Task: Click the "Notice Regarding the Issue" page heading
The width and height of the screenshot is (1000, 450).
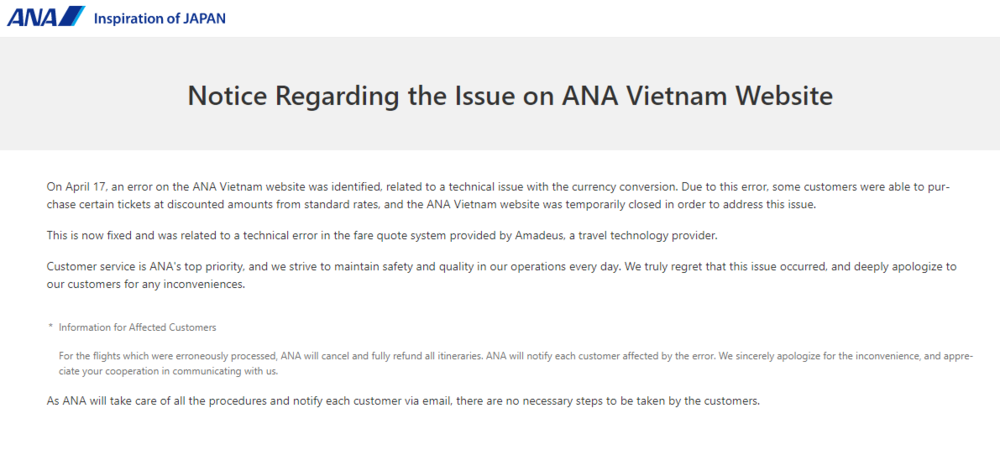Action: pyautogui.click(x=510, y=96)
